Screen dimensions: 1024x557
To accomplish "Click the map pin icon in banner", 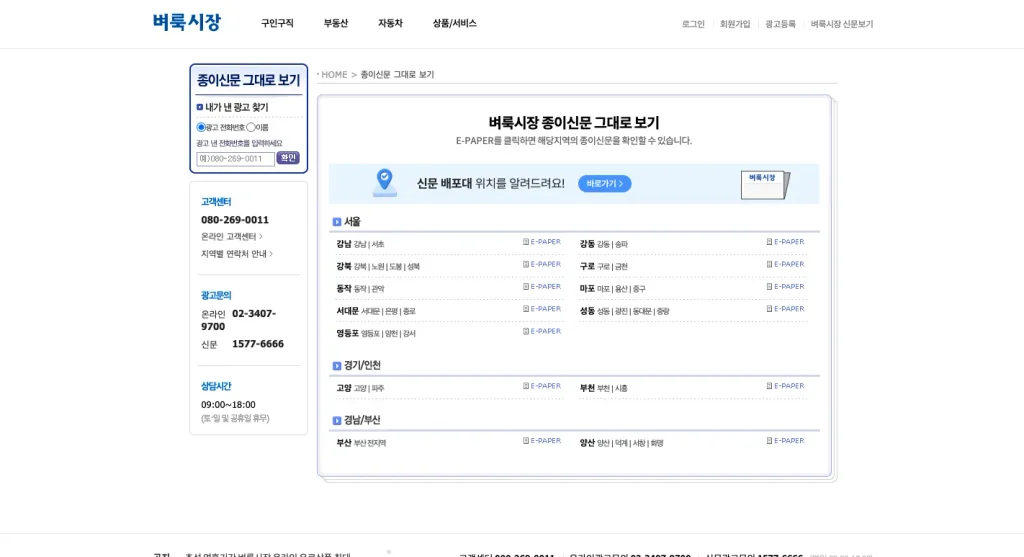I will click(385, 183).
